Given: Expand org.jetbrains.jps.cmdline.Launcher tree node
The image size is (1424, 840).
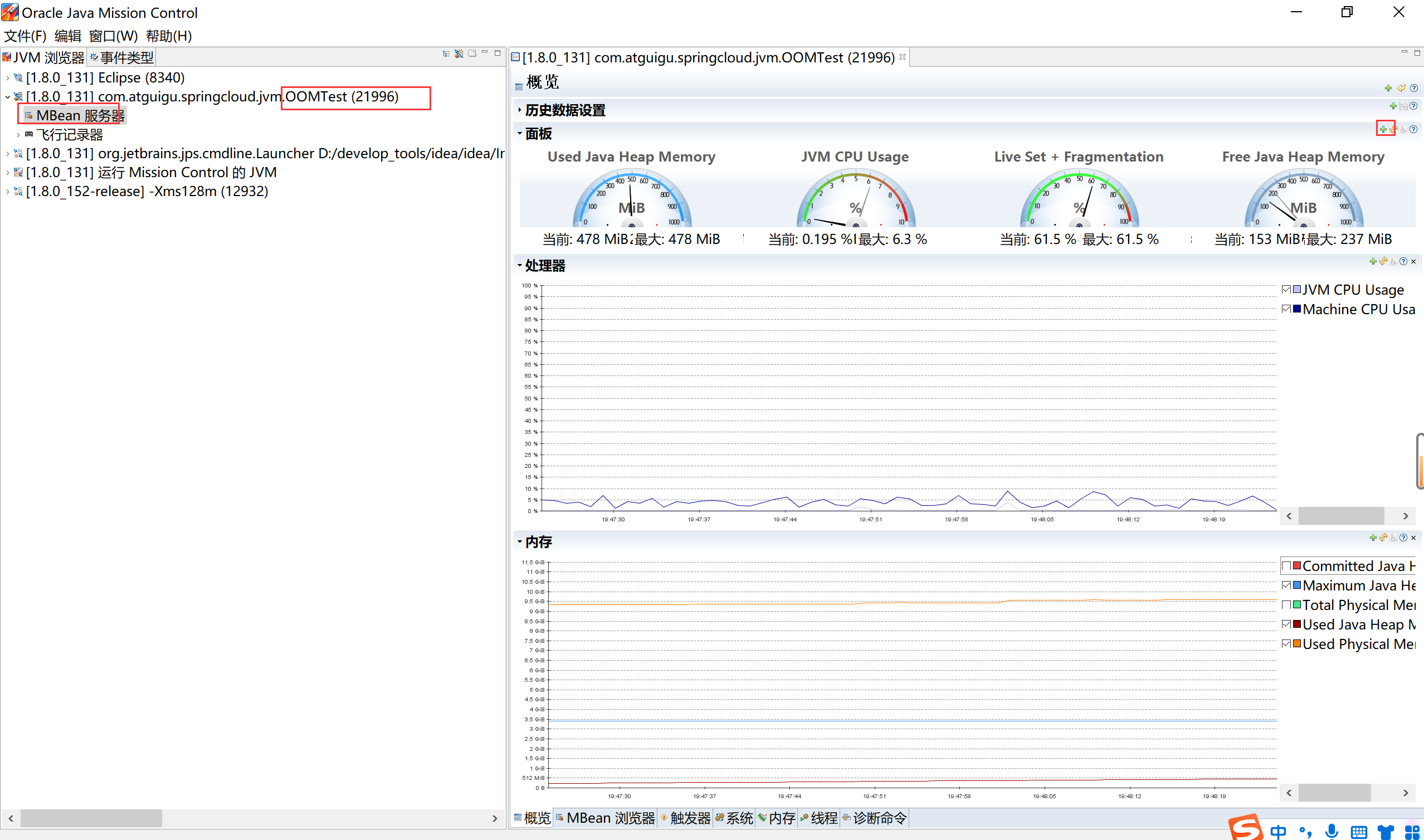Looking at the screenshot, I should coord(7,153).
